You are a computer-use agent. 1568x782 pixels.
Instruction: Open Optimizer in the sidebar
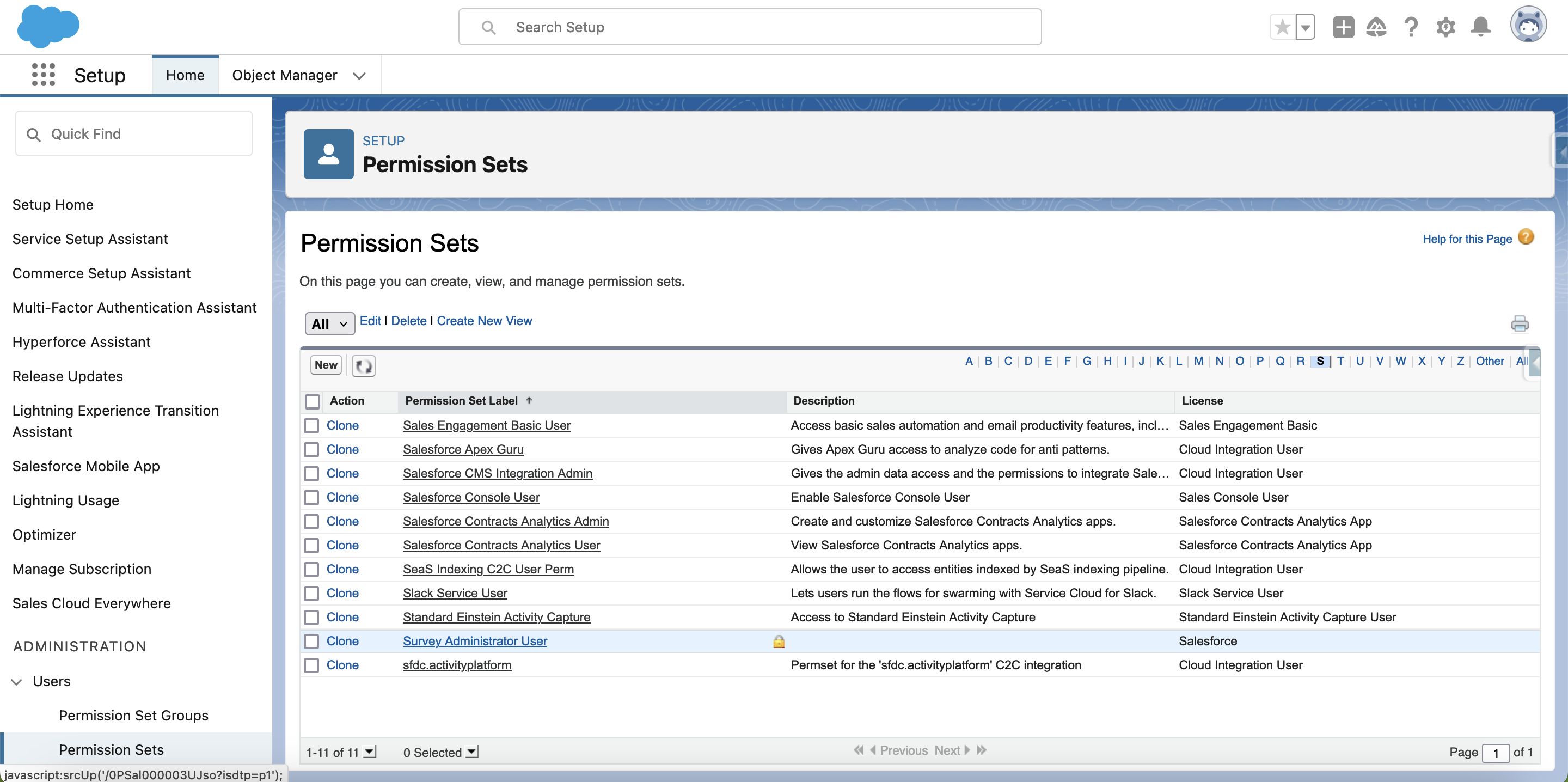click(45, 535)
